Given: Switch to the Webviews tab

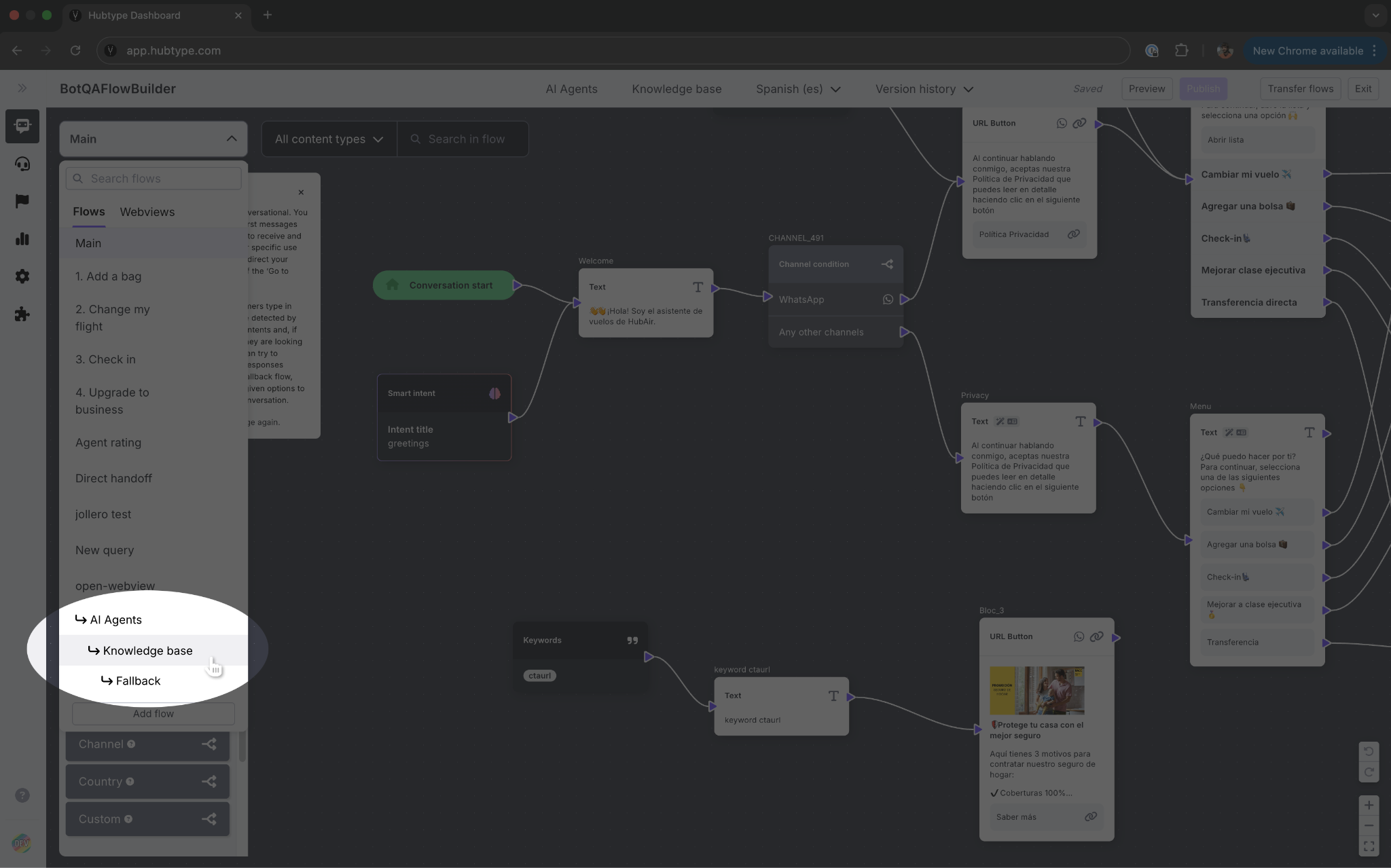Looking at the screenshot, I should pyautogui.click(x=147, y=212).
